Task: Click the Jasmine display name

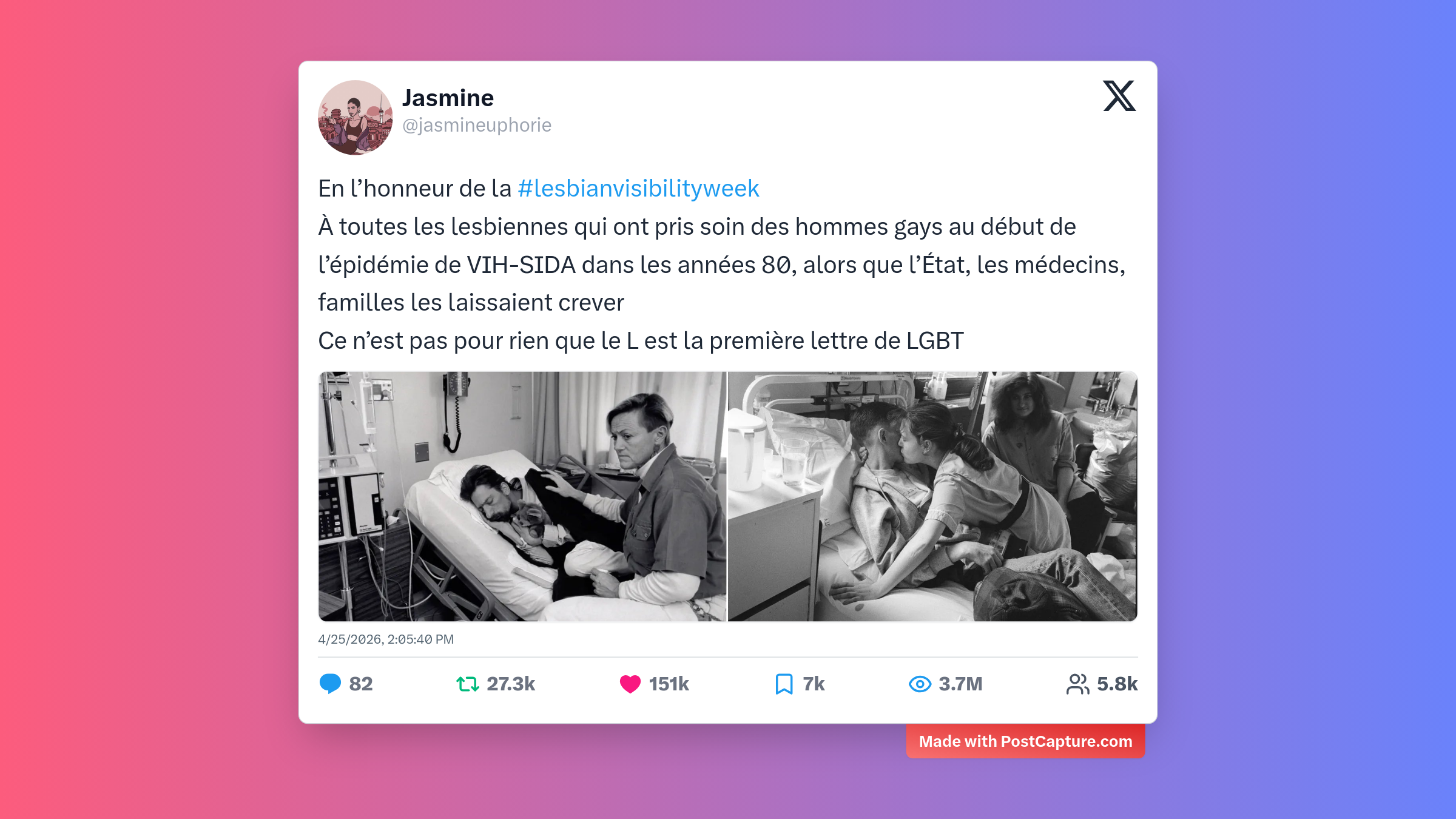Action: [448, 98]
